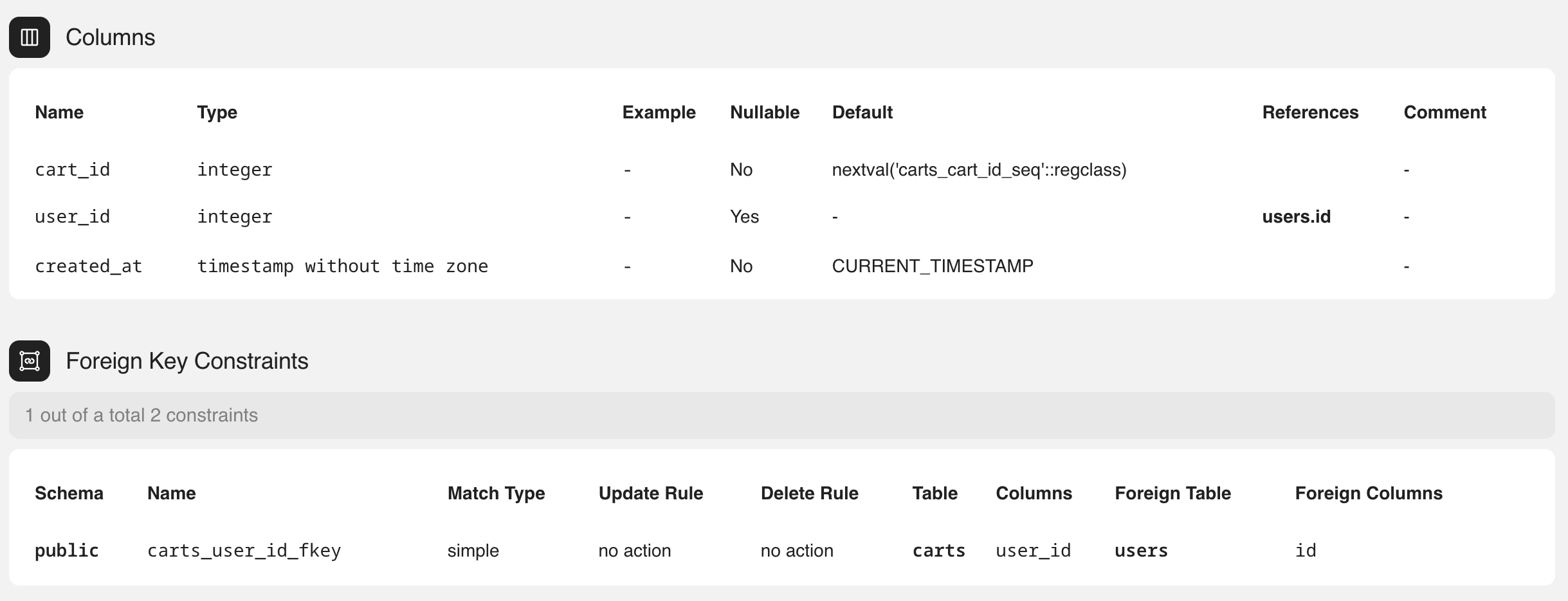The image size is (1568, 601).
Task: Click the nextval default value for cart_id
Action: [979, 169]
